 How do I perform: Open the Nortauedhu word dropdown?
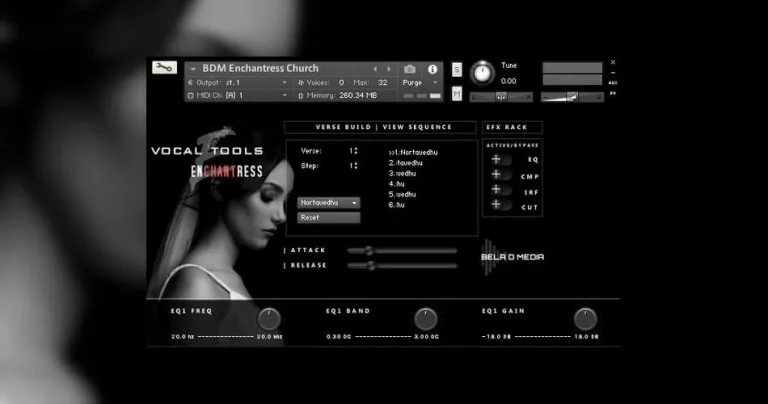coord(329,203)
